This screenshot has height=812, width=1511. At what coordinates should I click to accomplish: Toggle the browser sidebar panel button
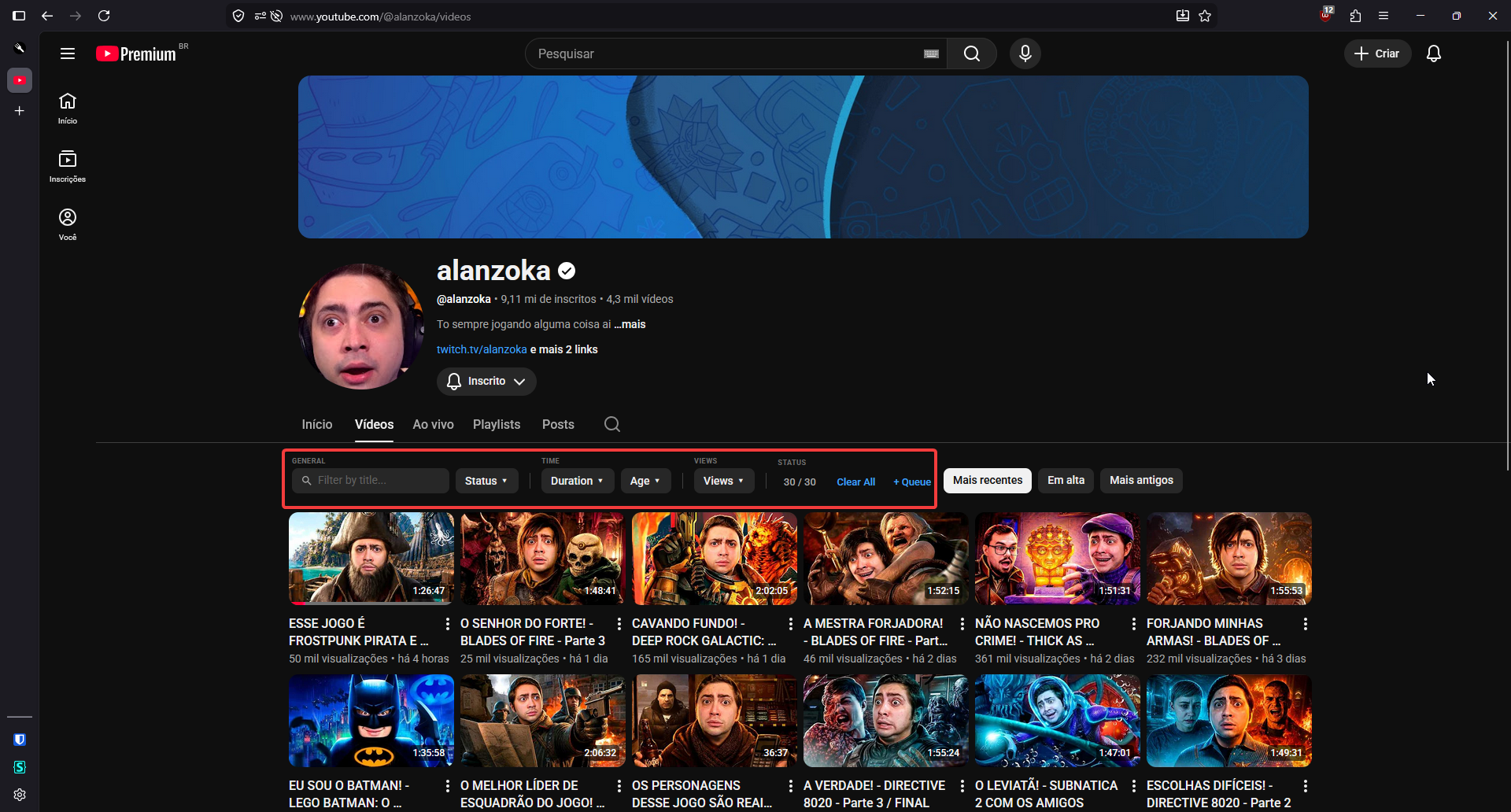(x=19, y=16)
